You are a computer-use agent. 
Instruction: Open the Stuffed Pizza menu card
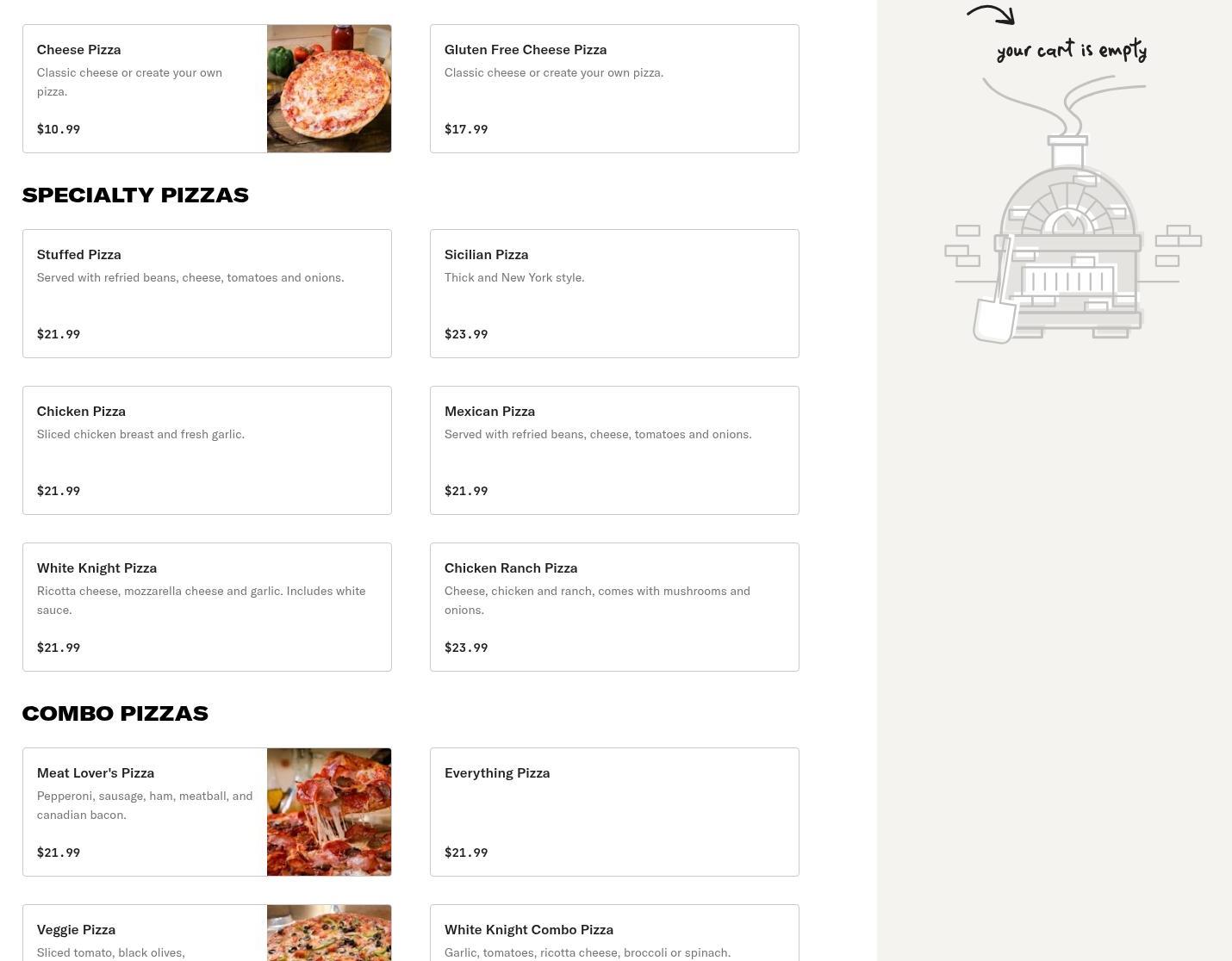(207, 294)
